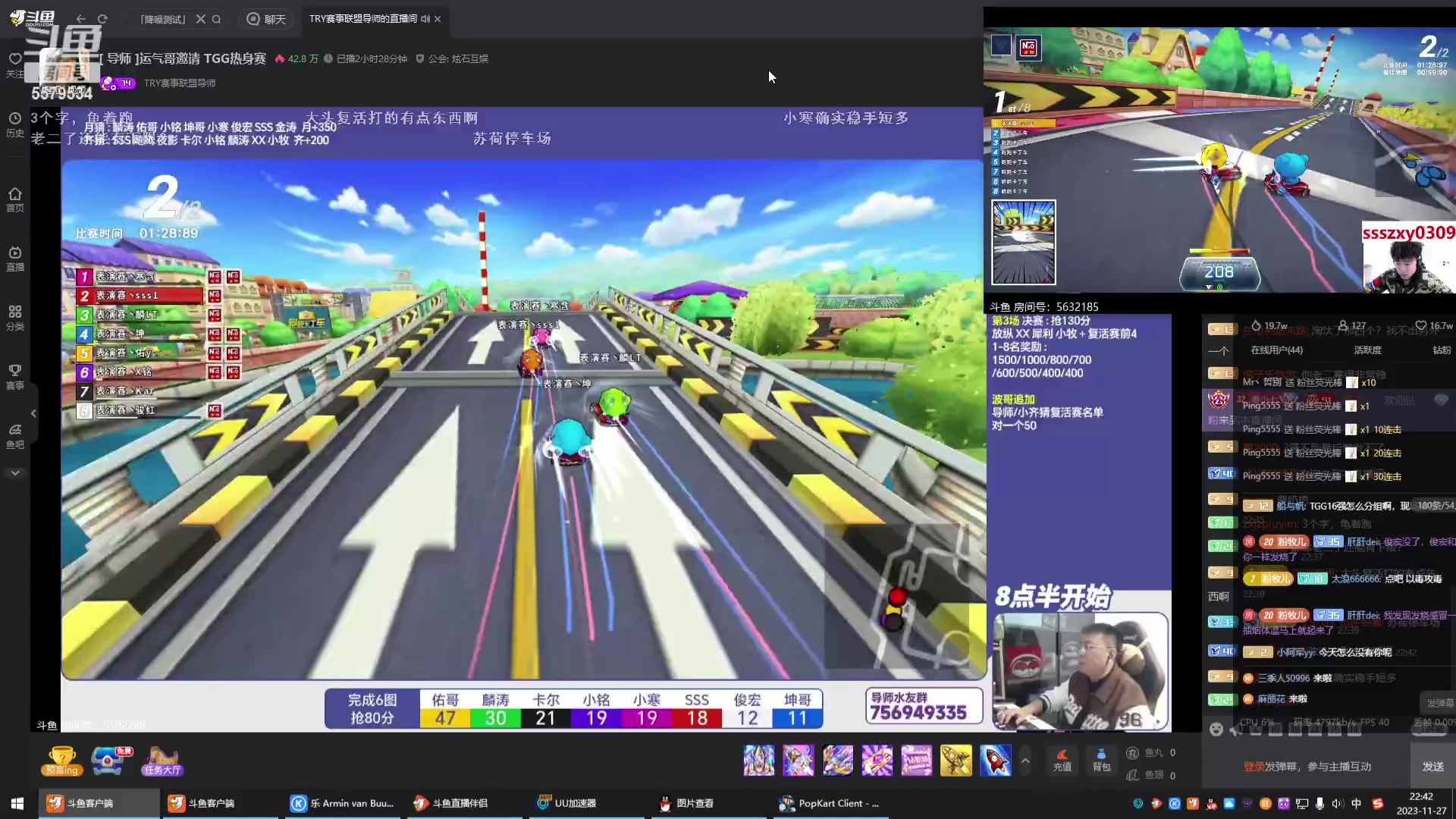Open the free gift planet icon

point(111,761)
